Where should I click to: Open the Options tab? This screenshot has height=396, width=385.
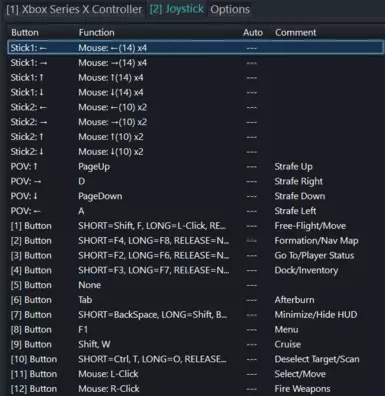tap(230, 9)
